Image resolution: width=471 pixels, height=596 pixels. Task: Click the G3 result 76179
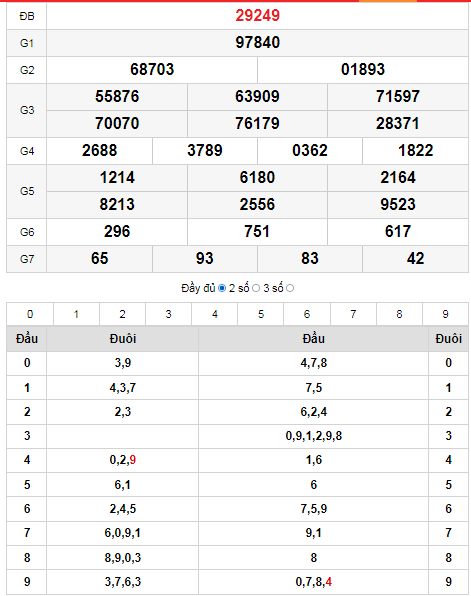coord(257,124)
